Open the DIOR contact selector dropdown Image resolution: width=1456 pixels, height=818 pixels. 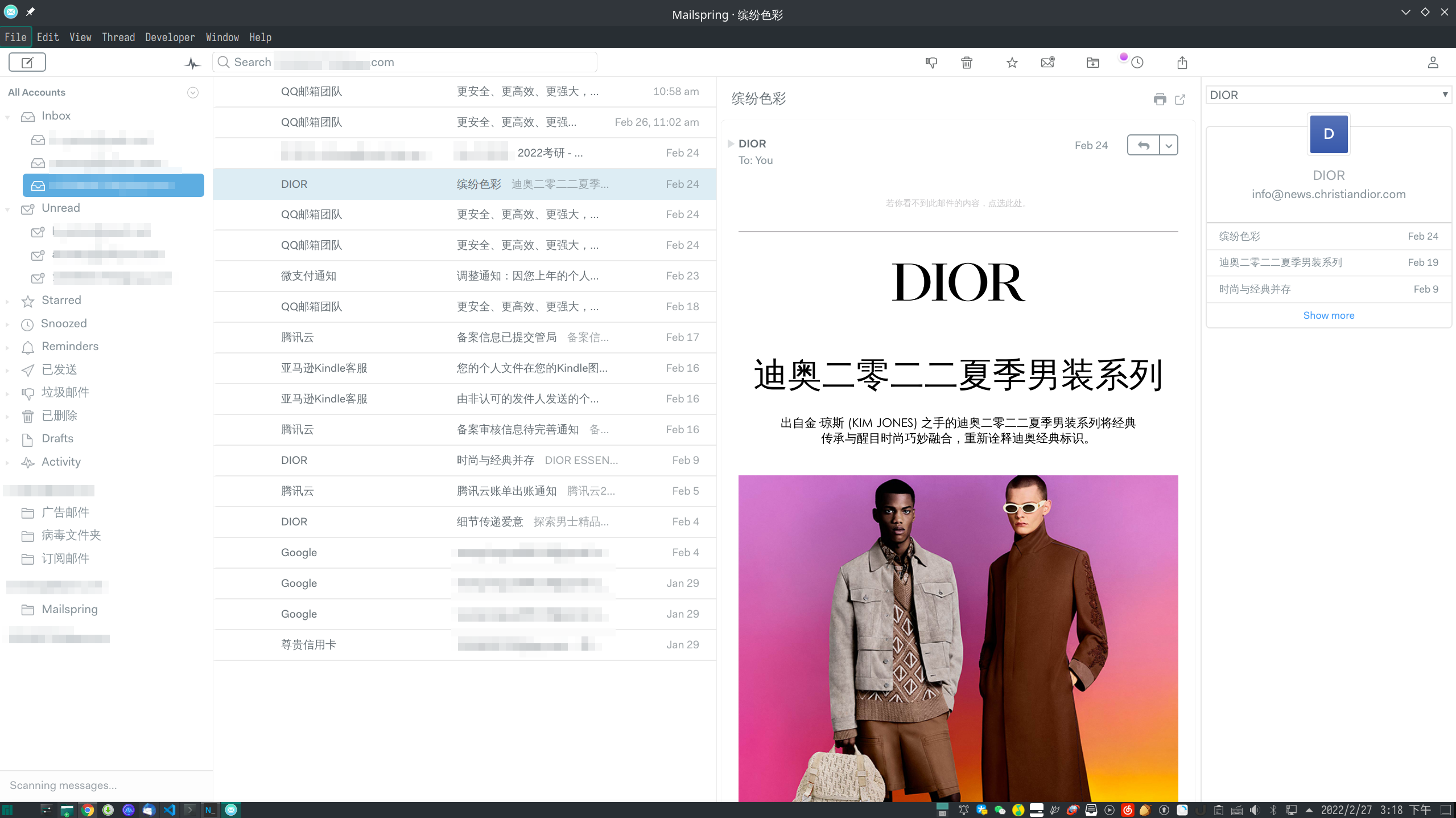coord(1328,95)
